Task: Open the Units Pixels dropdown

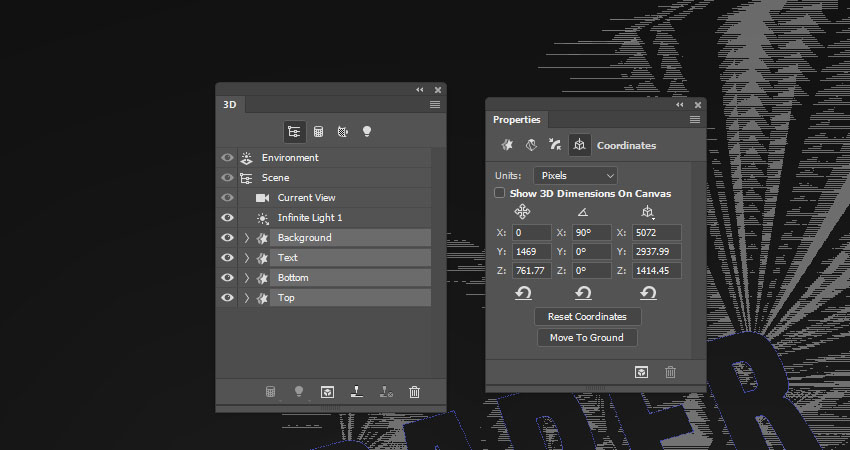Action: pyautogui.click(x=575, y=176)
